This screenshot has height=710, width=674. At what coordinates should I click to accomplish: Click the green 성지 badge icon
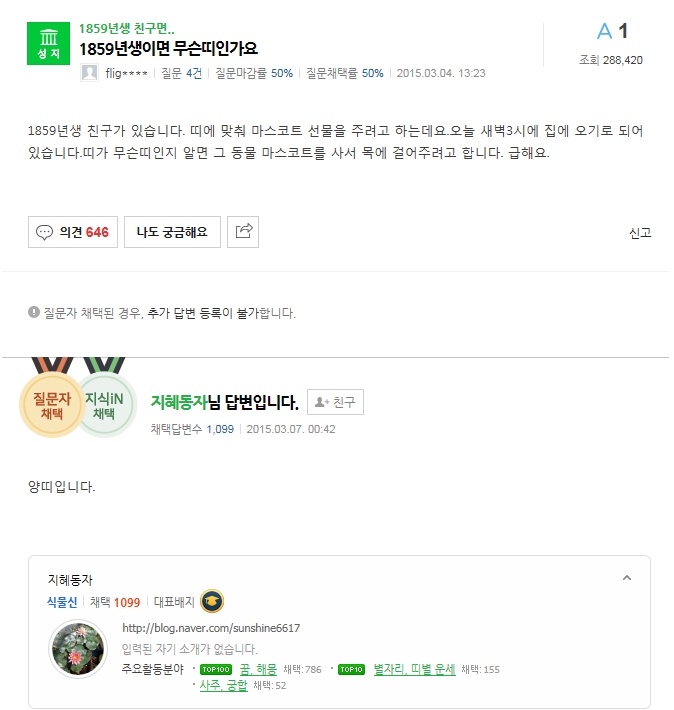click(48, 43)
